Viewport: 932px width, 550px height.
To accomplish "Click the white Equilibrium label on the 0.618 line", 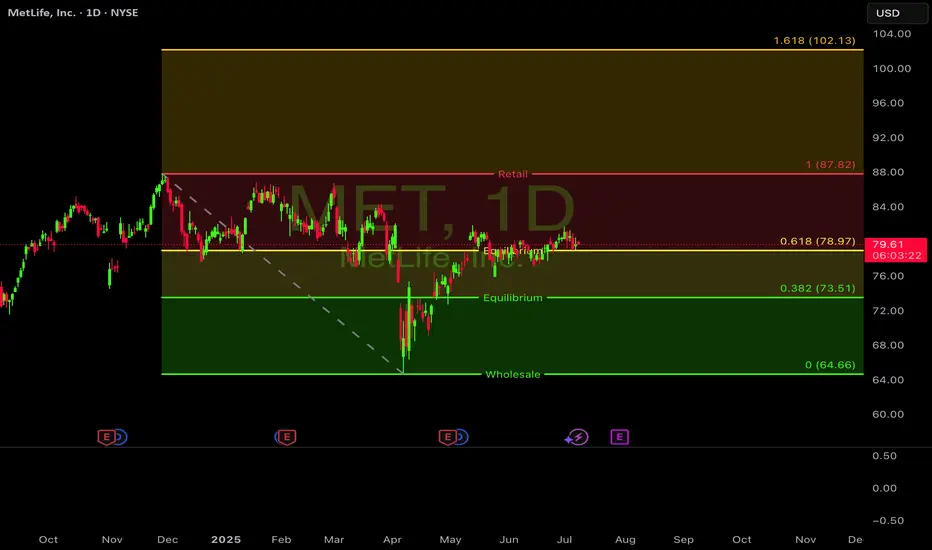I will click(512, 251).
